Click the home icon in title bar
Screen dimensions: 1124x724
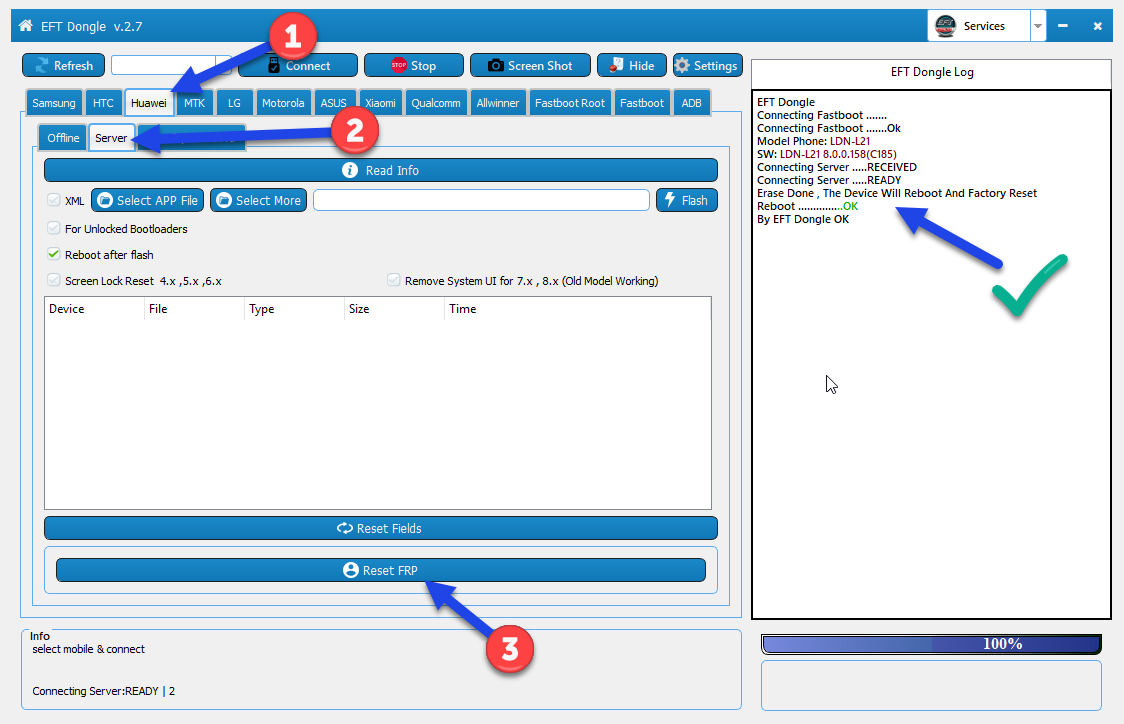(26, 26)
